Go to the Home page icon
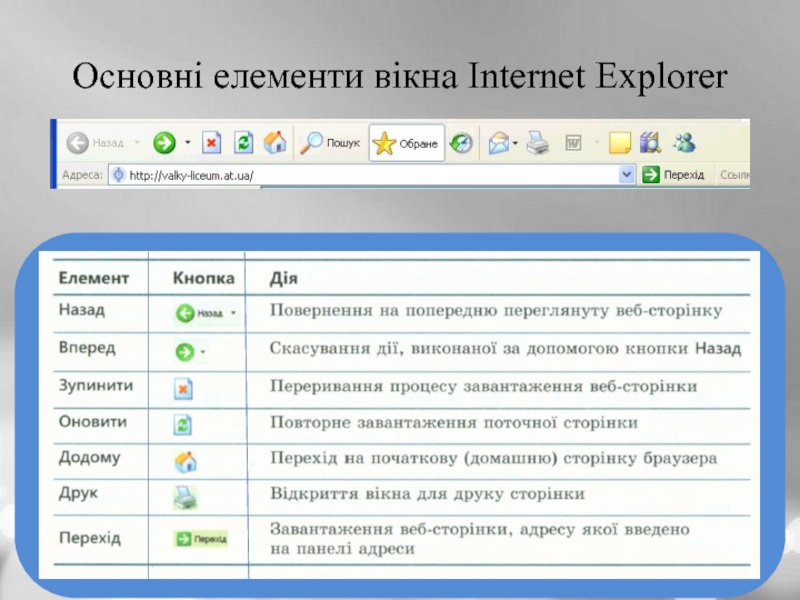The image size is (800, 600). (x=275, y=143)
